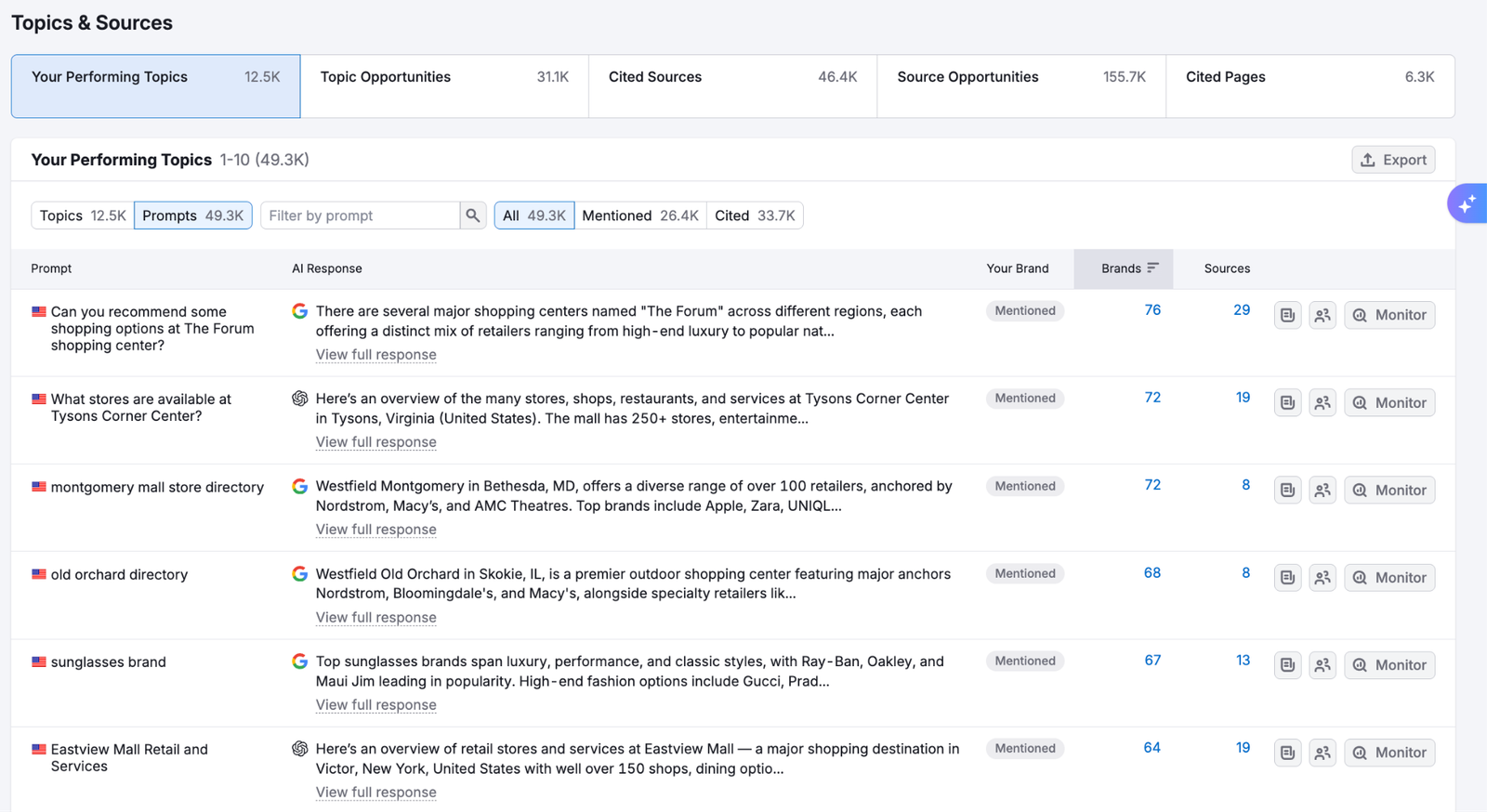This screenshot has width=1487, height=812.
Task: Open response details icon for montgomery mall row
Action: point(1287,490)
